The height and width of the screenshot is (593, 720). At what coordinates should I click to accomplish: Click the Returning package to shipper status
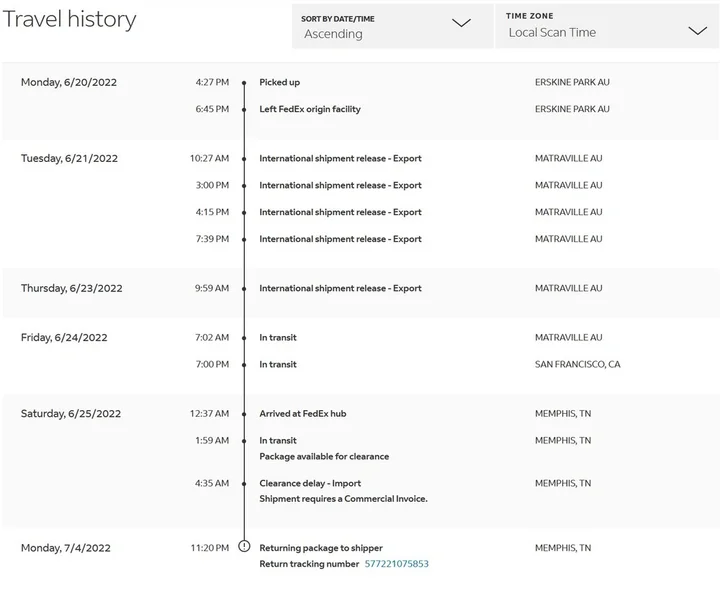(x=321, y=548)
